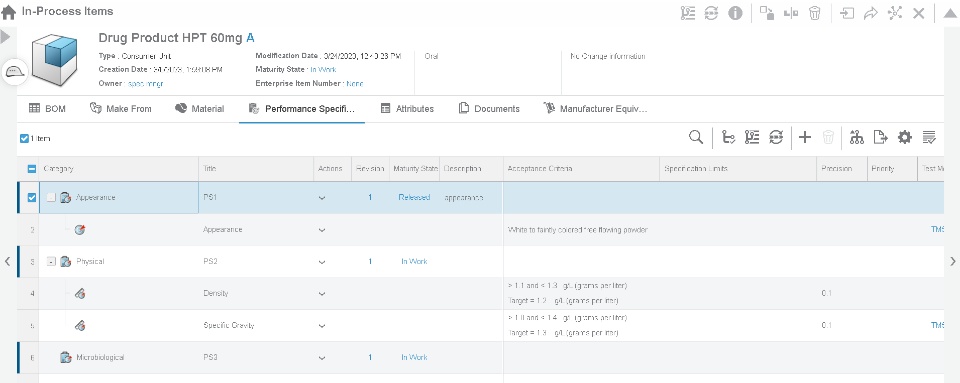The width and height of the screenshot is (960, 383).
Task: Expand the Appearance category tree node
Action: click(x=51, y=198)
